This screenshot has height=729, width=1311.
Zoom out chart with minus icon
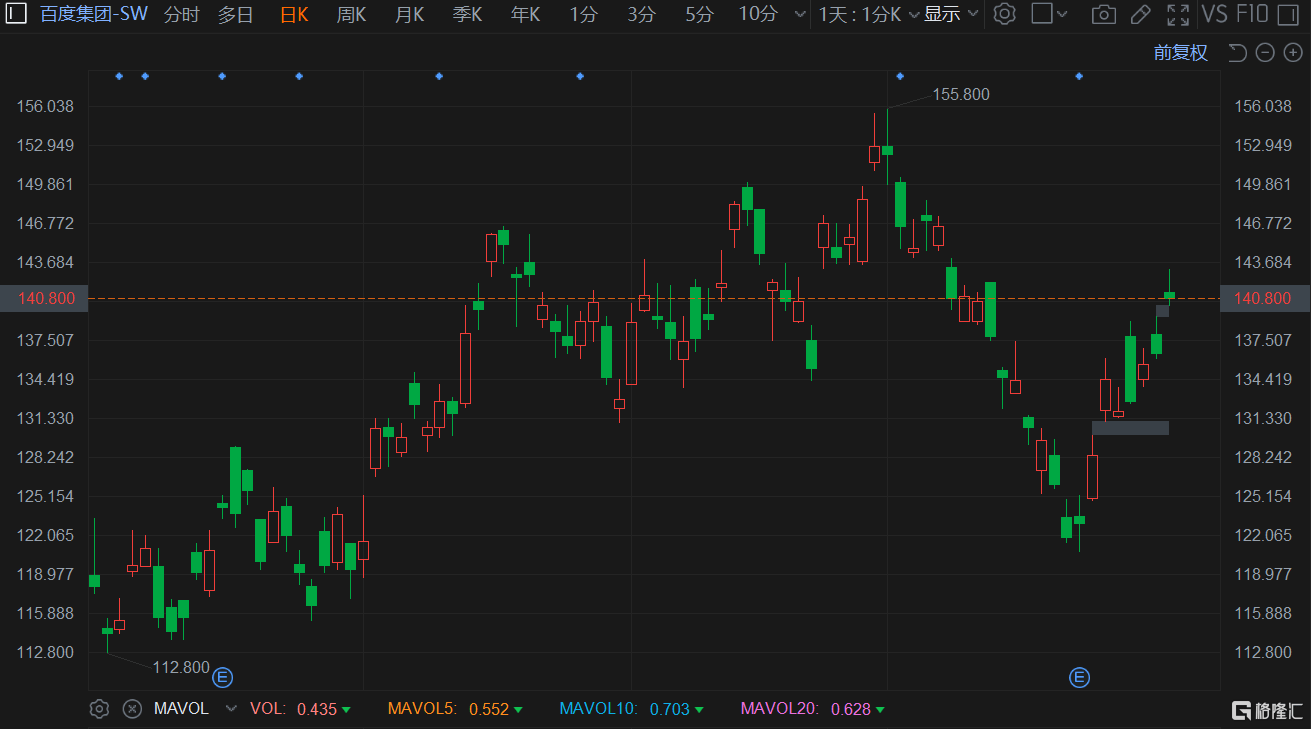(x=1265, y=53)
